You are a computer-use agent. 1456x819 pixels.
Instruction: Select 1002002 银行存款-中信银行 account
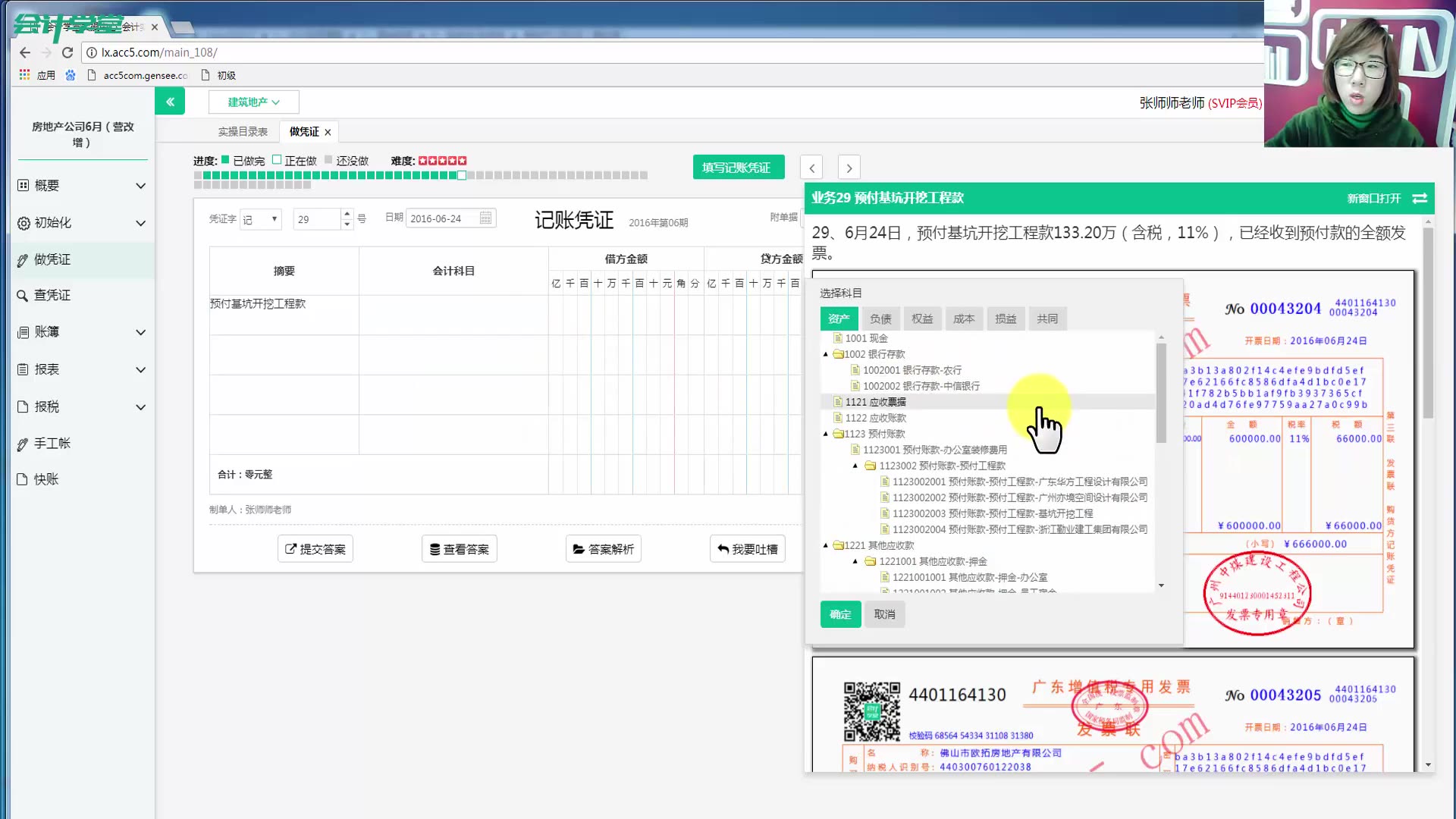921,386
